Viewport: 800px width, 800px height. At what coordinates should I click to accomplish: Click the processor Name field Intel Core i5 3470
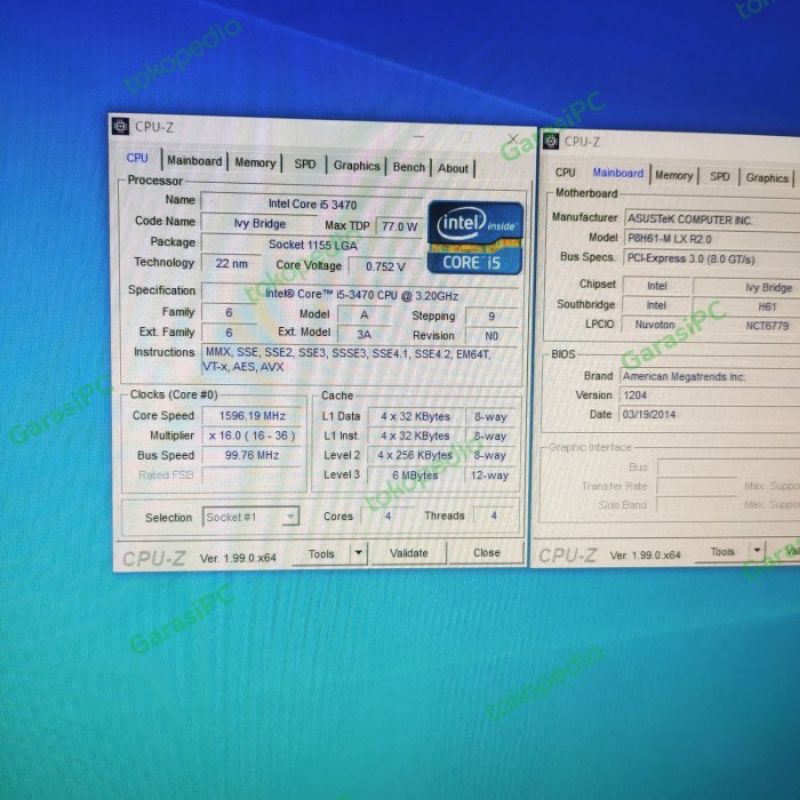pos(312,204)
